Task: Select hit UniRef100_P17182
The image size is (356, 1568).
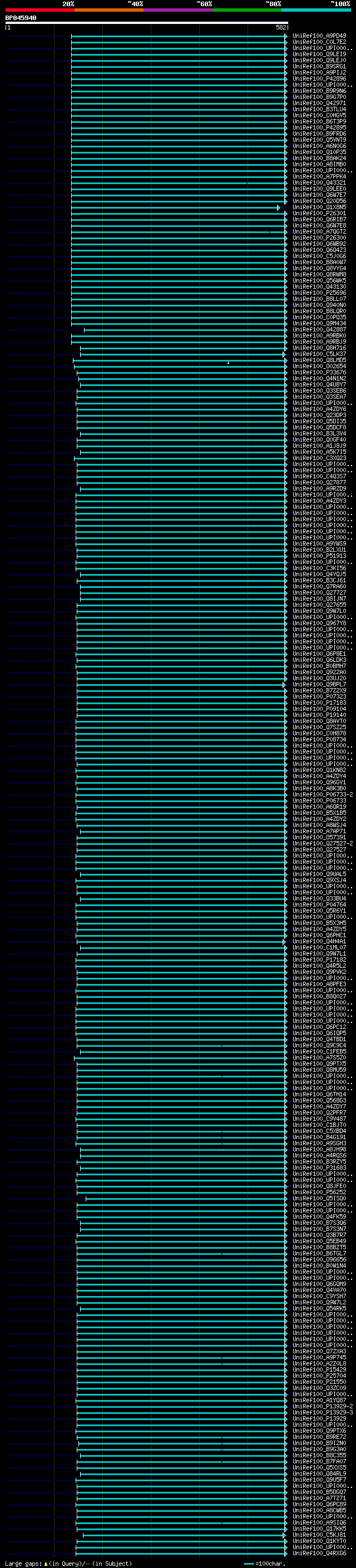Action: tap(319, 959)
